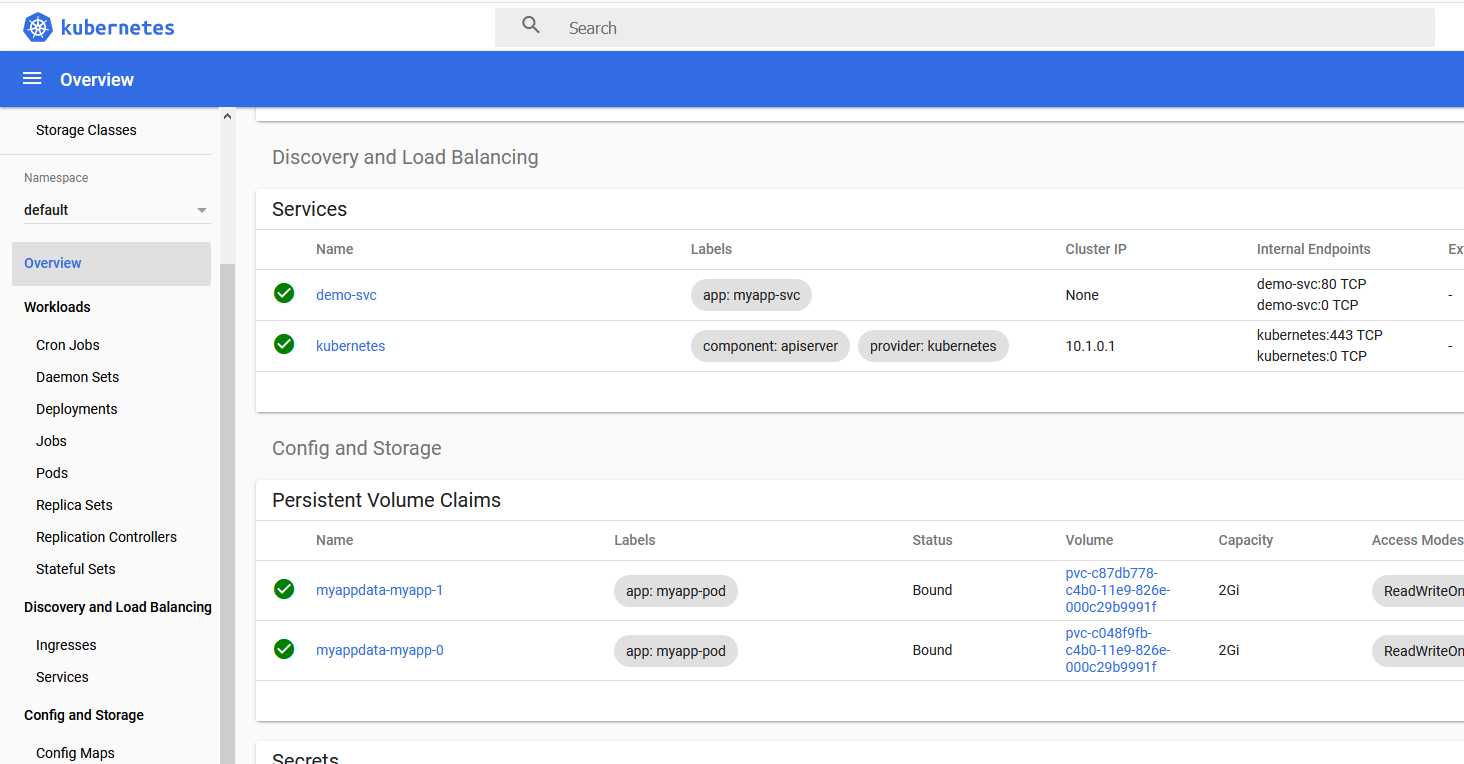Open Stateful Sets in sidebar
Screen dimensions: 1464x764
pyautogui.click(x=75, y=569)
